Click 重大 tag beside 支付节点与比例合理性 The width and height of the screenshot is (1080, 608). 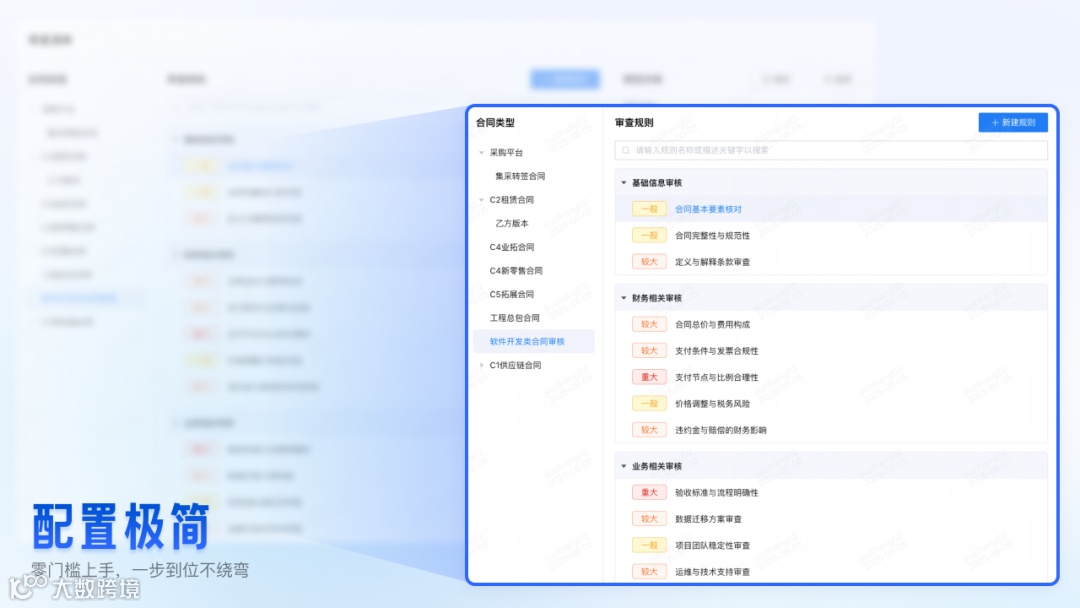click(649, 377)
